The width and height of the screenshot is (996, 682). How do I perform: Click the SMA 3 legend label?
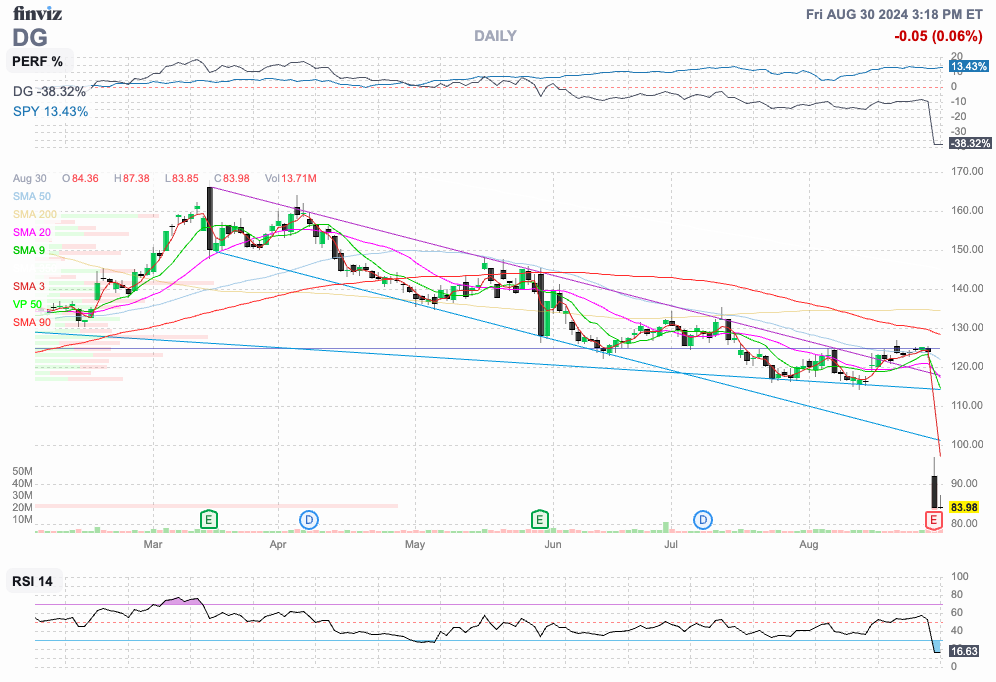click(29, 286)
